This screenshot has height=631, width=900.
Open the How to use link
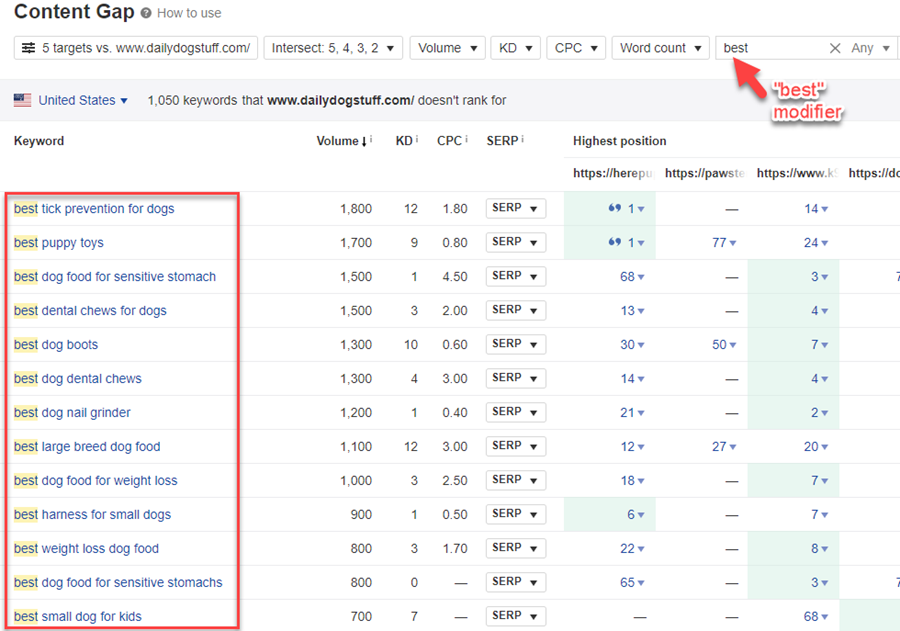tap(189, 14)
